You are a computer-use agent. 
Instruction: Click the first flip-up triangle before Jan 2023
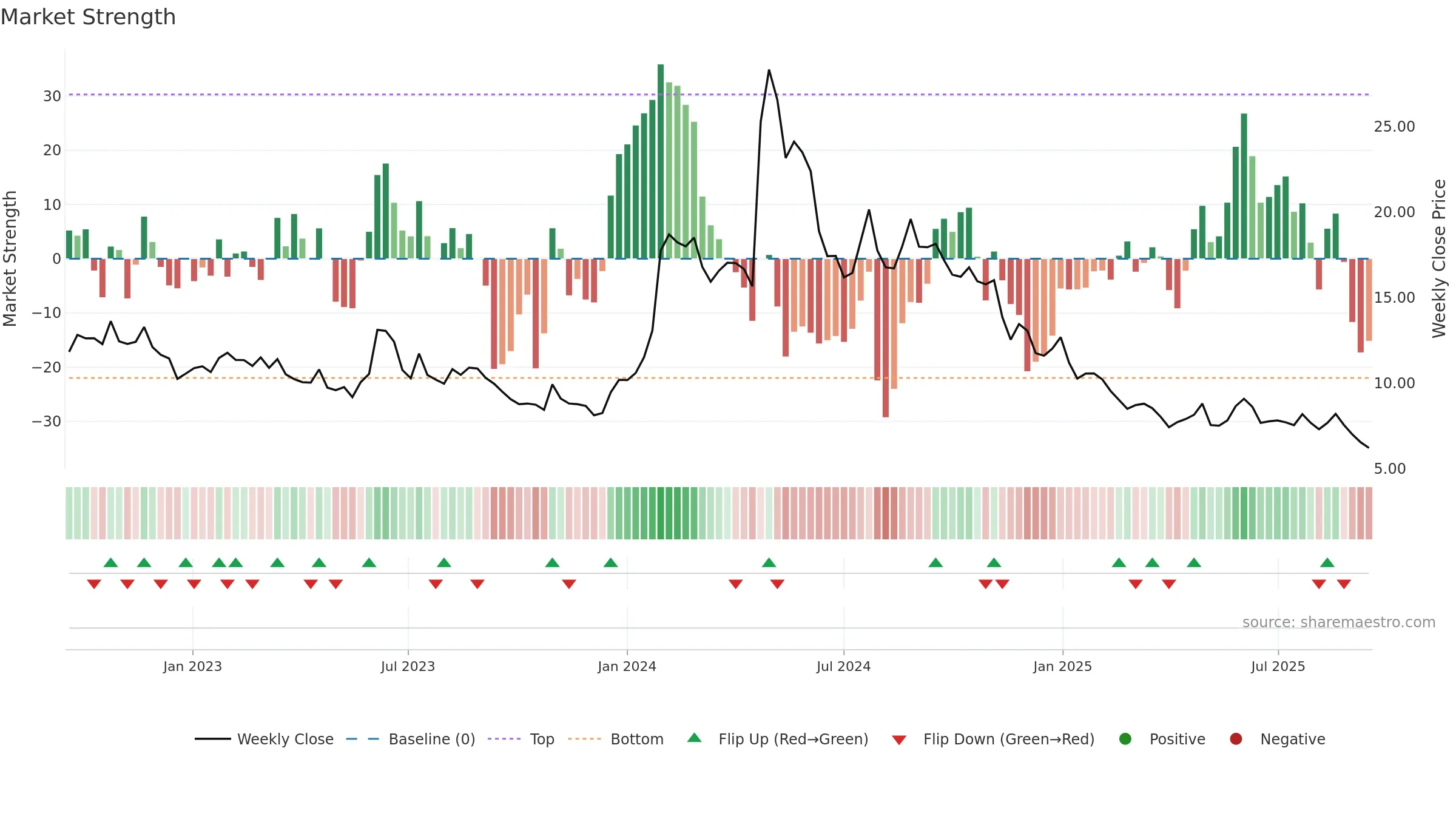pos(110,562)
